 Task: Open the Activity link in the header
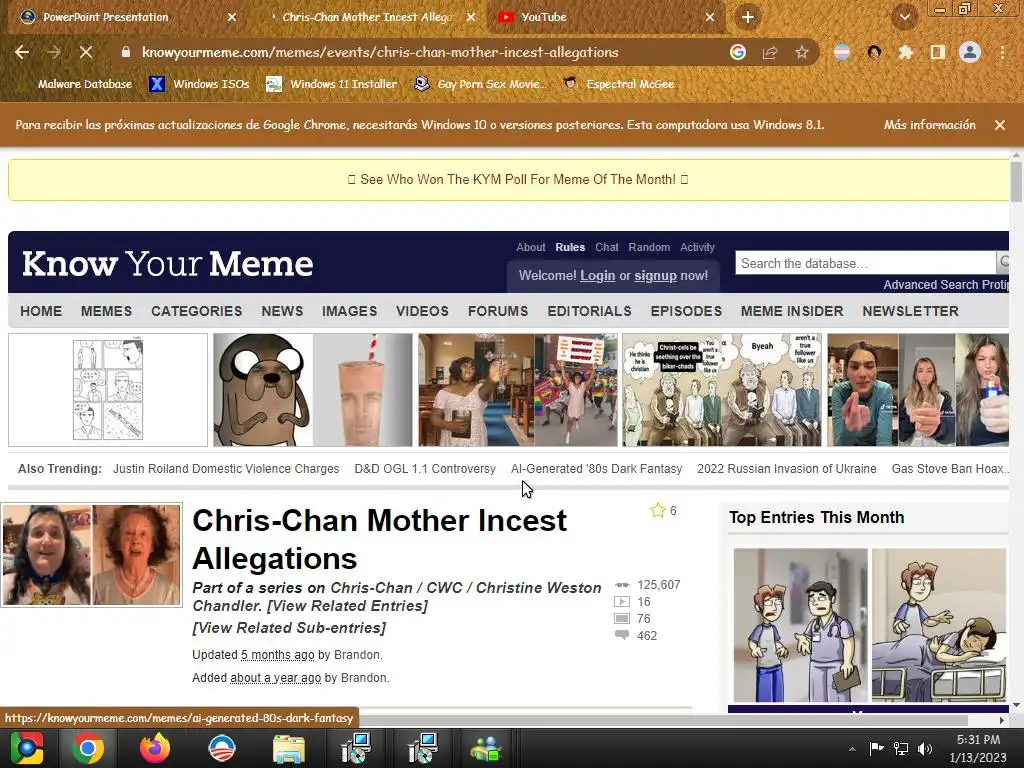click(x=697, y=248)
